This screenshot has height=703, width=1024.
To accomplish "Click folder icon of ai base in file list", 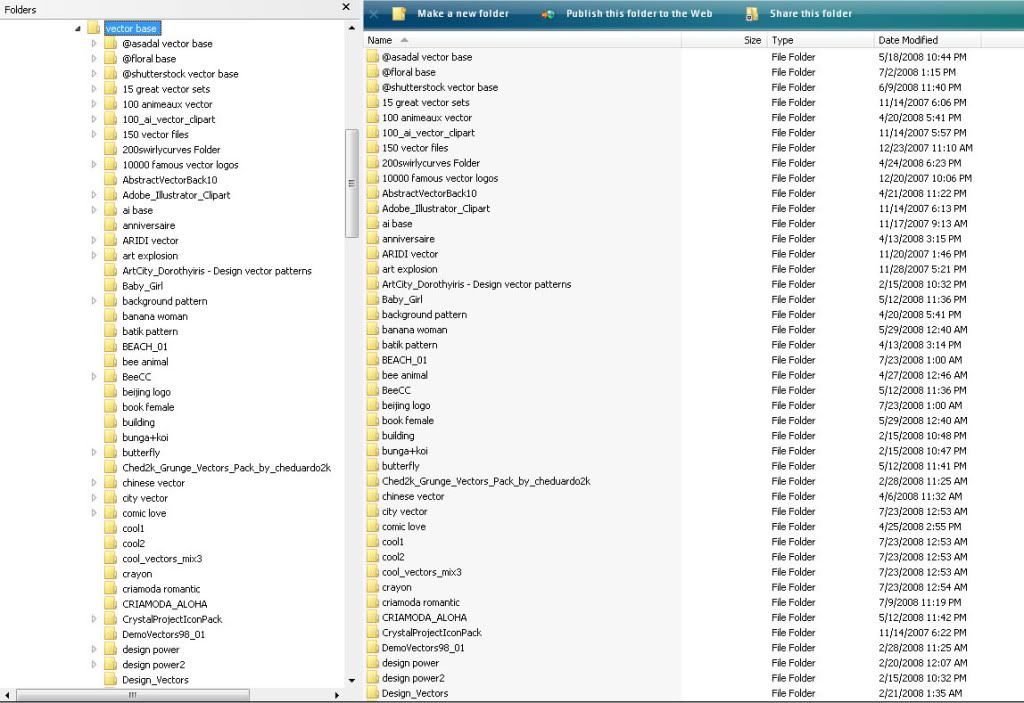I will coord(373,223).
